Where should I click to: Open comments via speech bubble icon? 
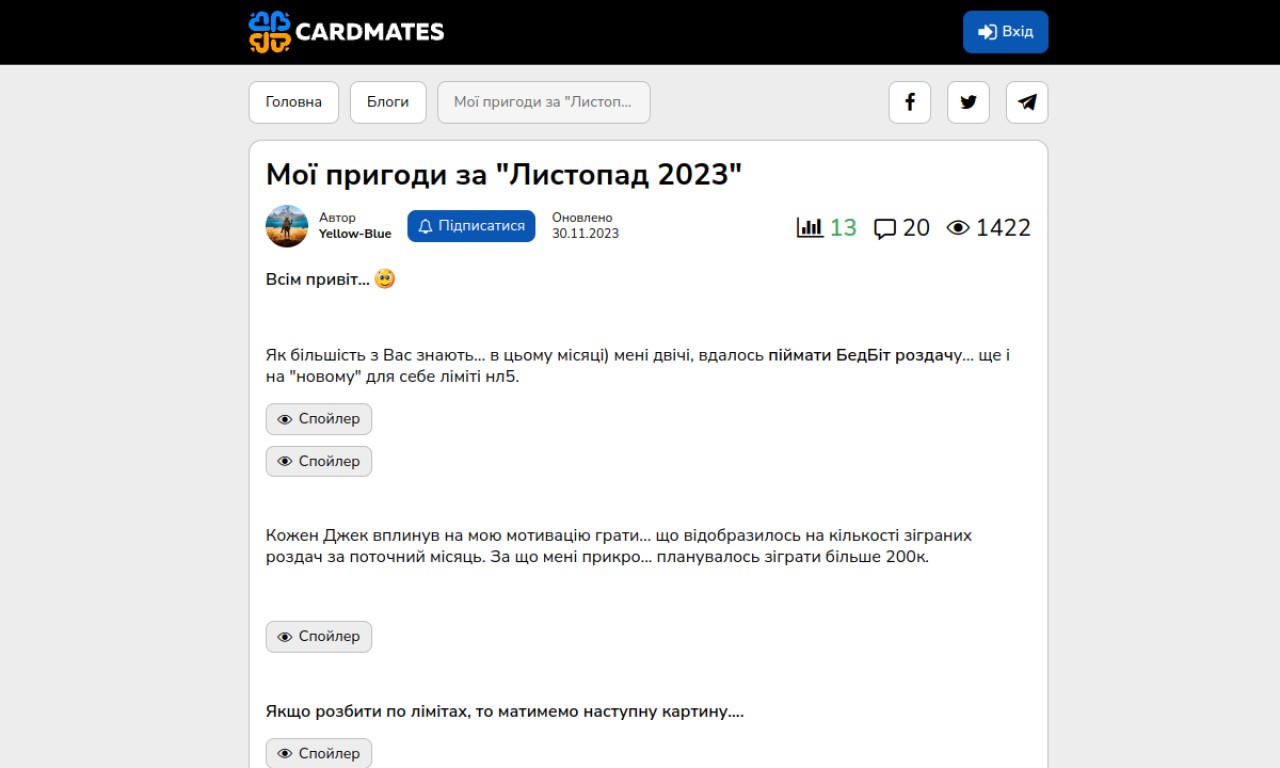[885, 229]
